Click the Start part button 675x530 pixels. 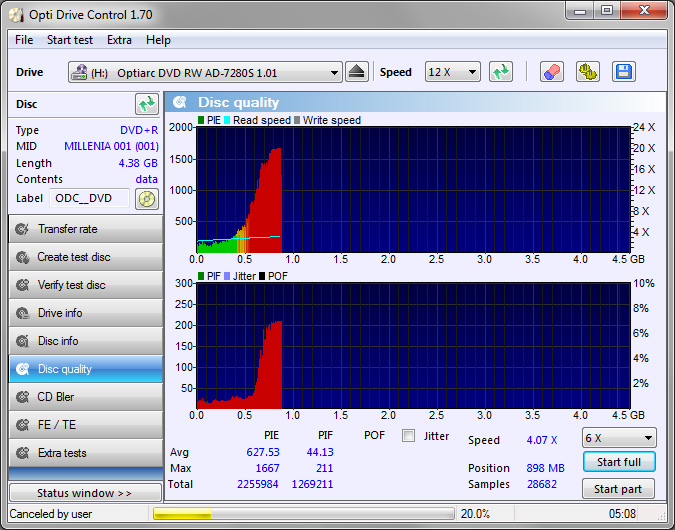tap(618, 489)
